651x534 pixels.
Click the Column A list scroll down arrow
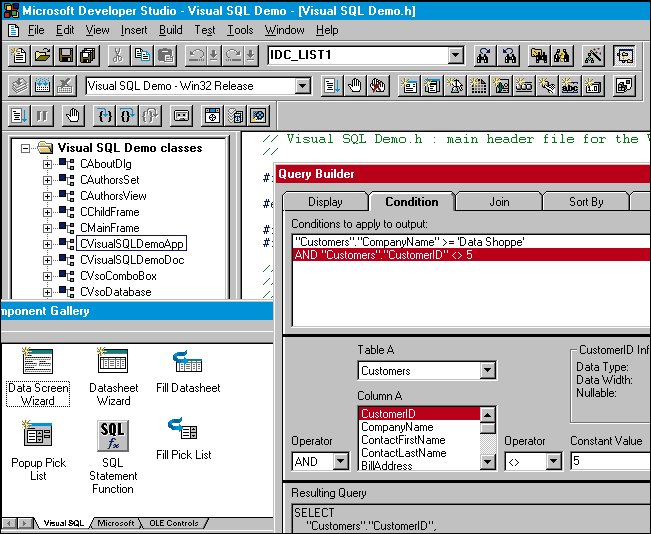(x=487, y=461)
